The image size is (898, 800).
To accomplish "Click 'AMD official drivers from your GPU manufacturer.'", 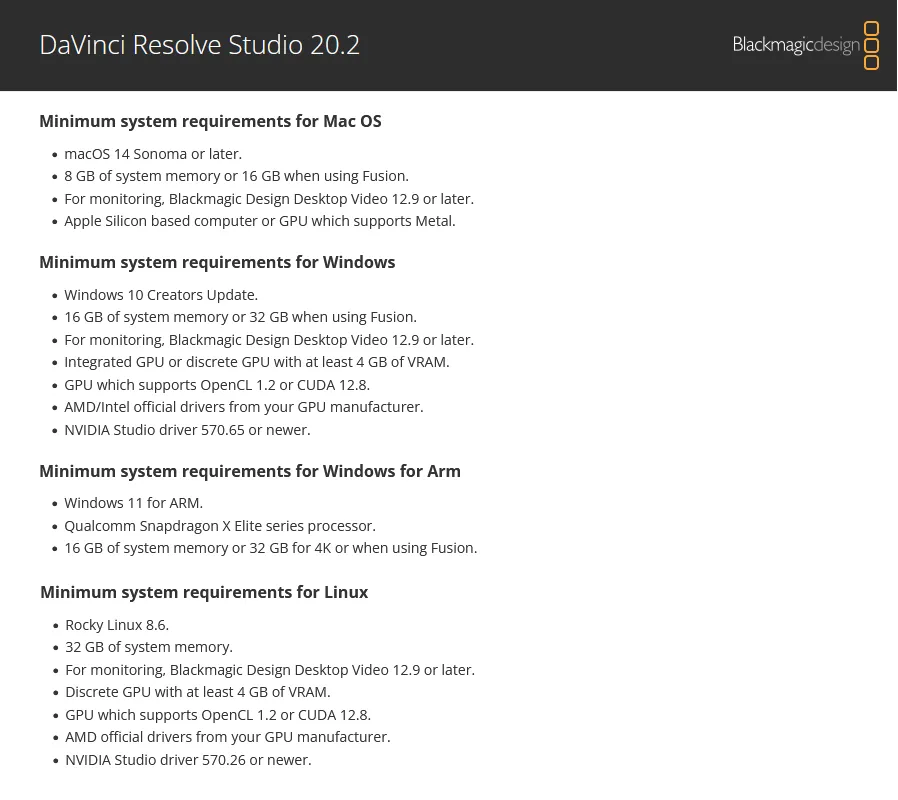I will [x=228, y=737].
